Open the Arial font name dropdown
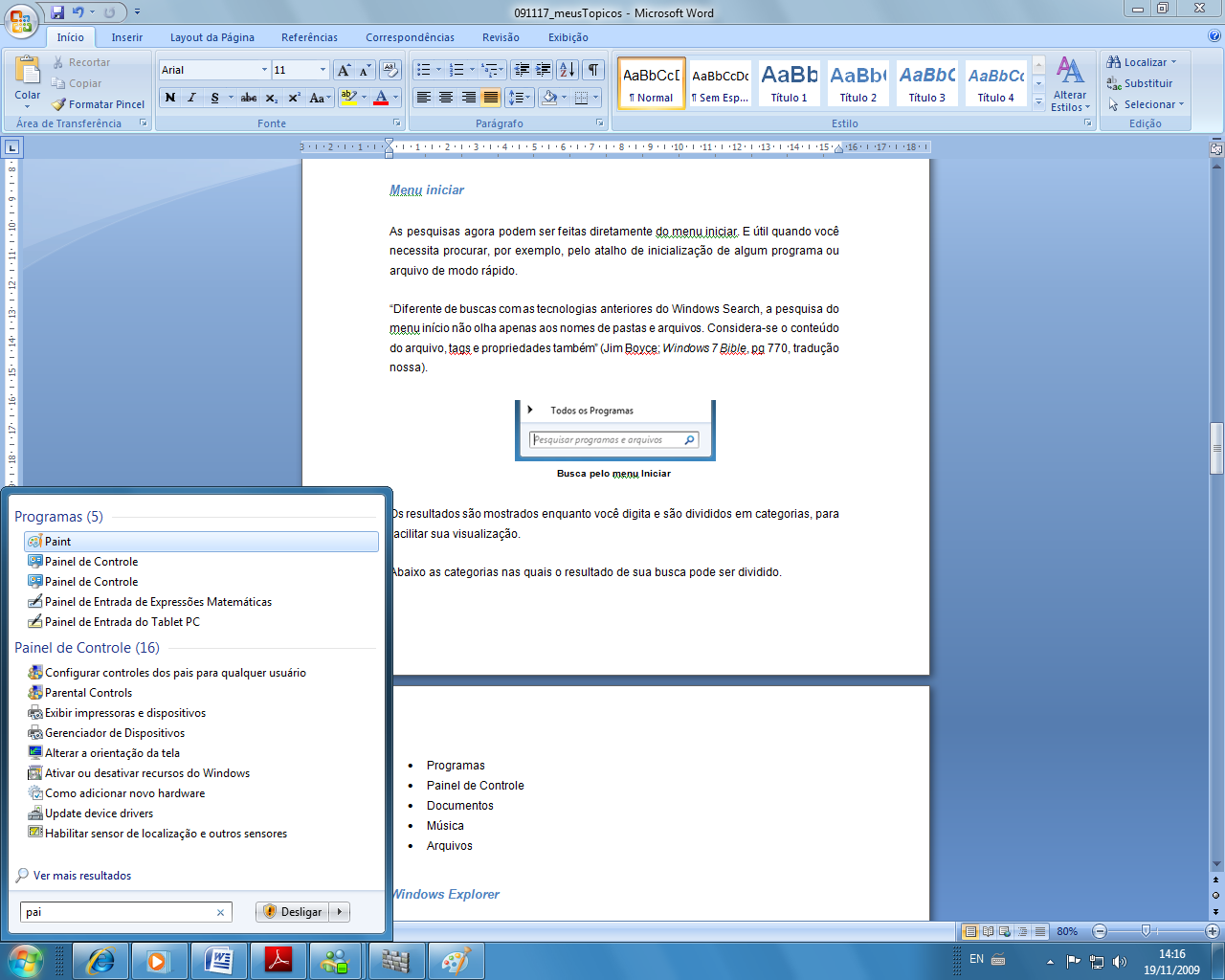The image size is (1225, 980). 264,70
